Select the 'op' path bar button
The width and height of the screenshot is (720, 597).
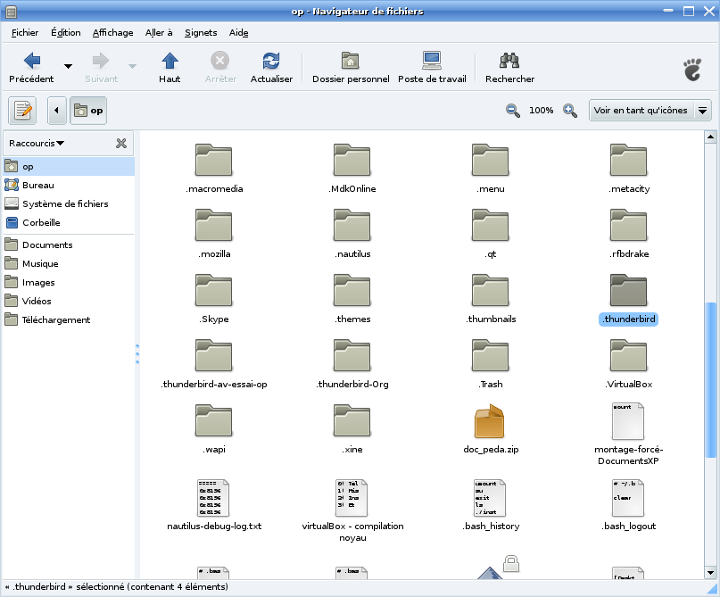coord(88,110)
